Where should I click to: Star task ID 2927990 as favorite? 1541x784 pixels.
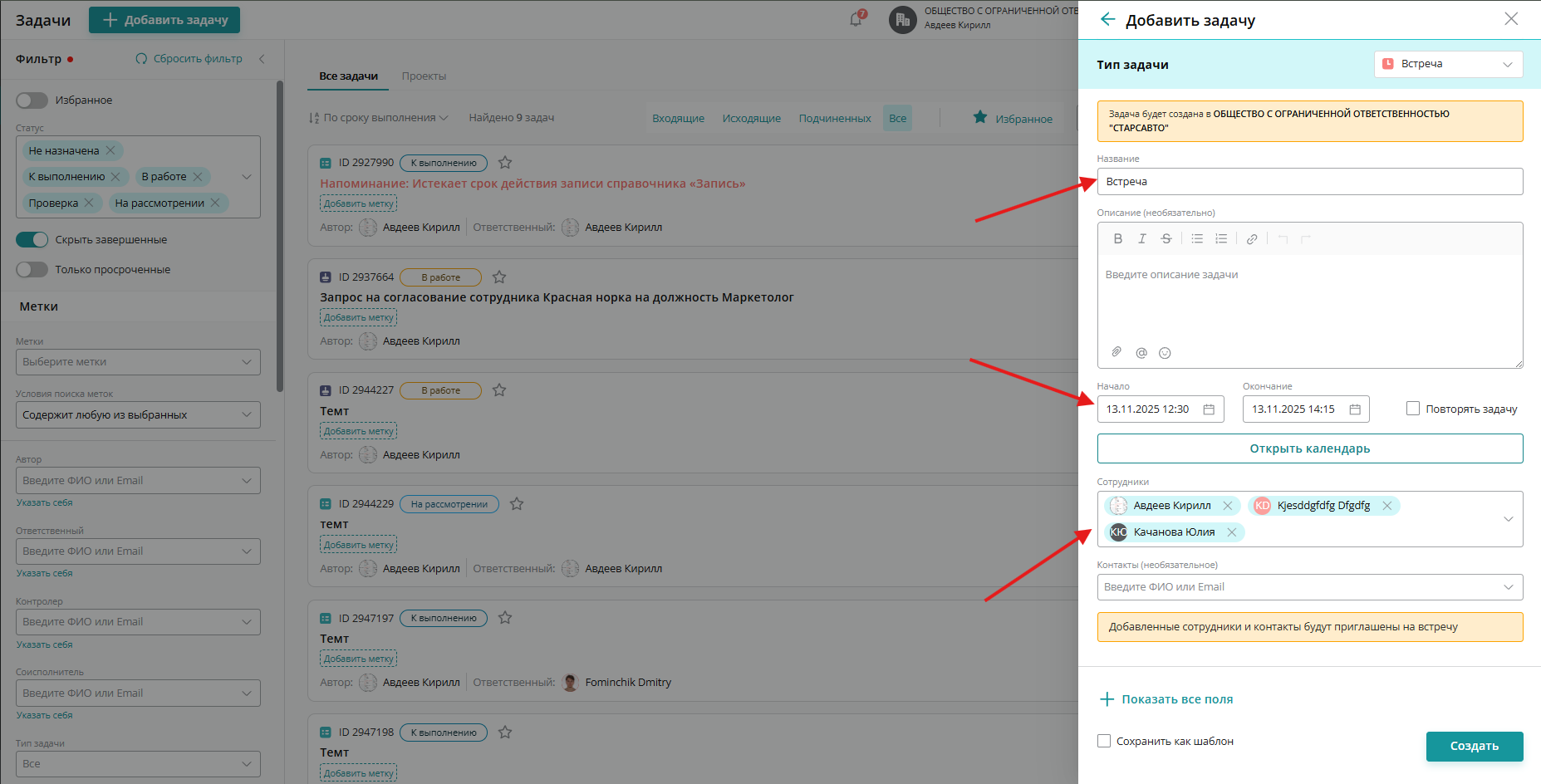pos(505,163)
